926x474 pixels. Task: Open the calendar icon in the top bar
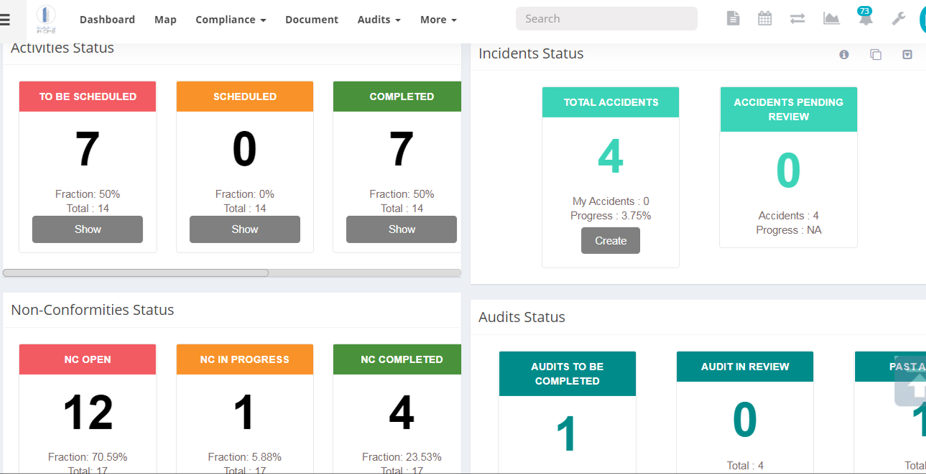point(765,19)
